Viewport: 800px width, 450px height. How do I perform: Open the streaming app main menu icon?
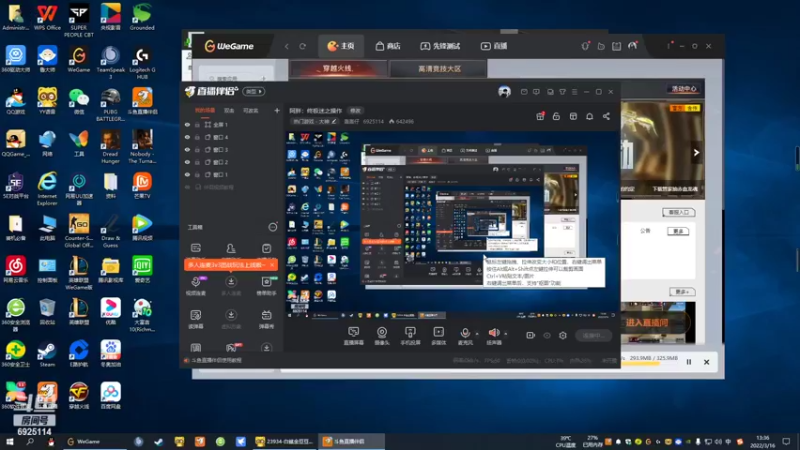(574, 92)
